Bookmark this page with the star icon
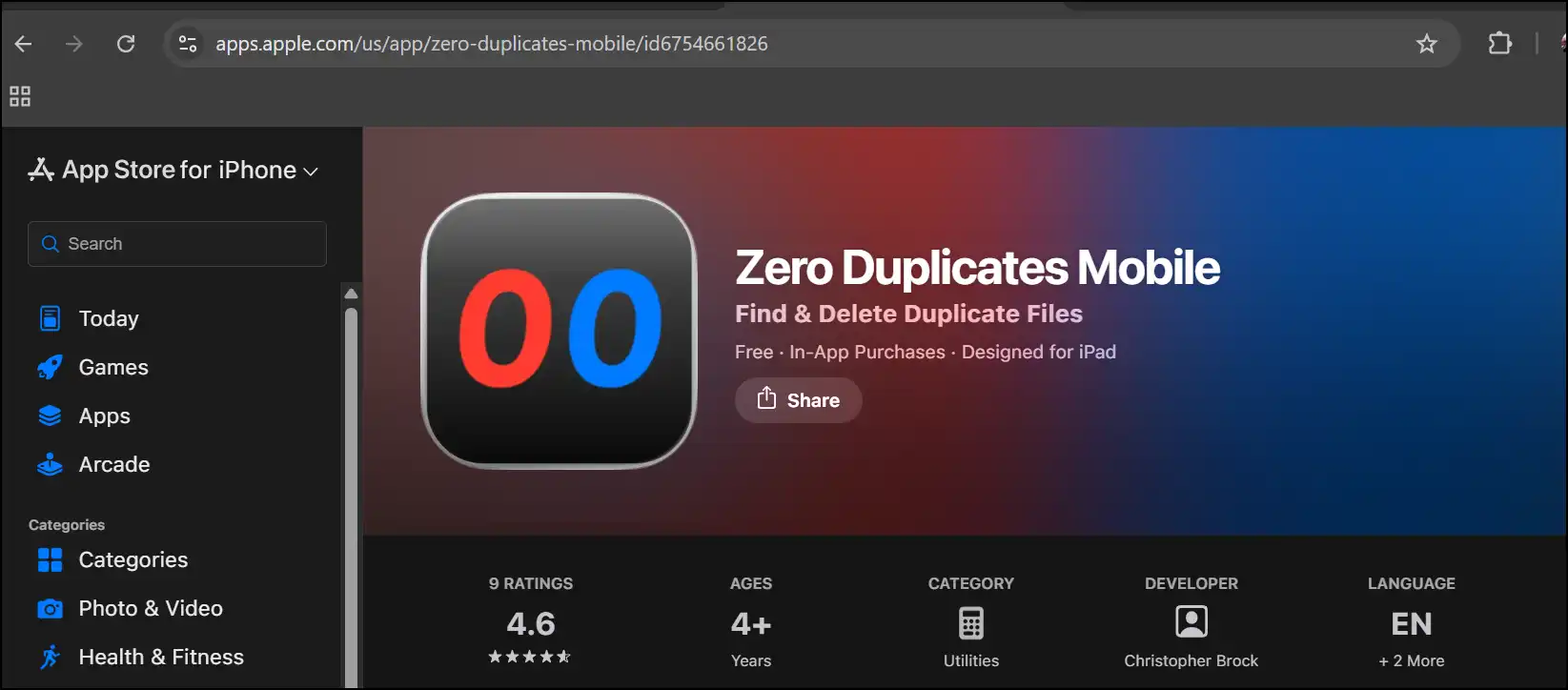This screenshot has width=1568, height=690. pos(1426,44)
